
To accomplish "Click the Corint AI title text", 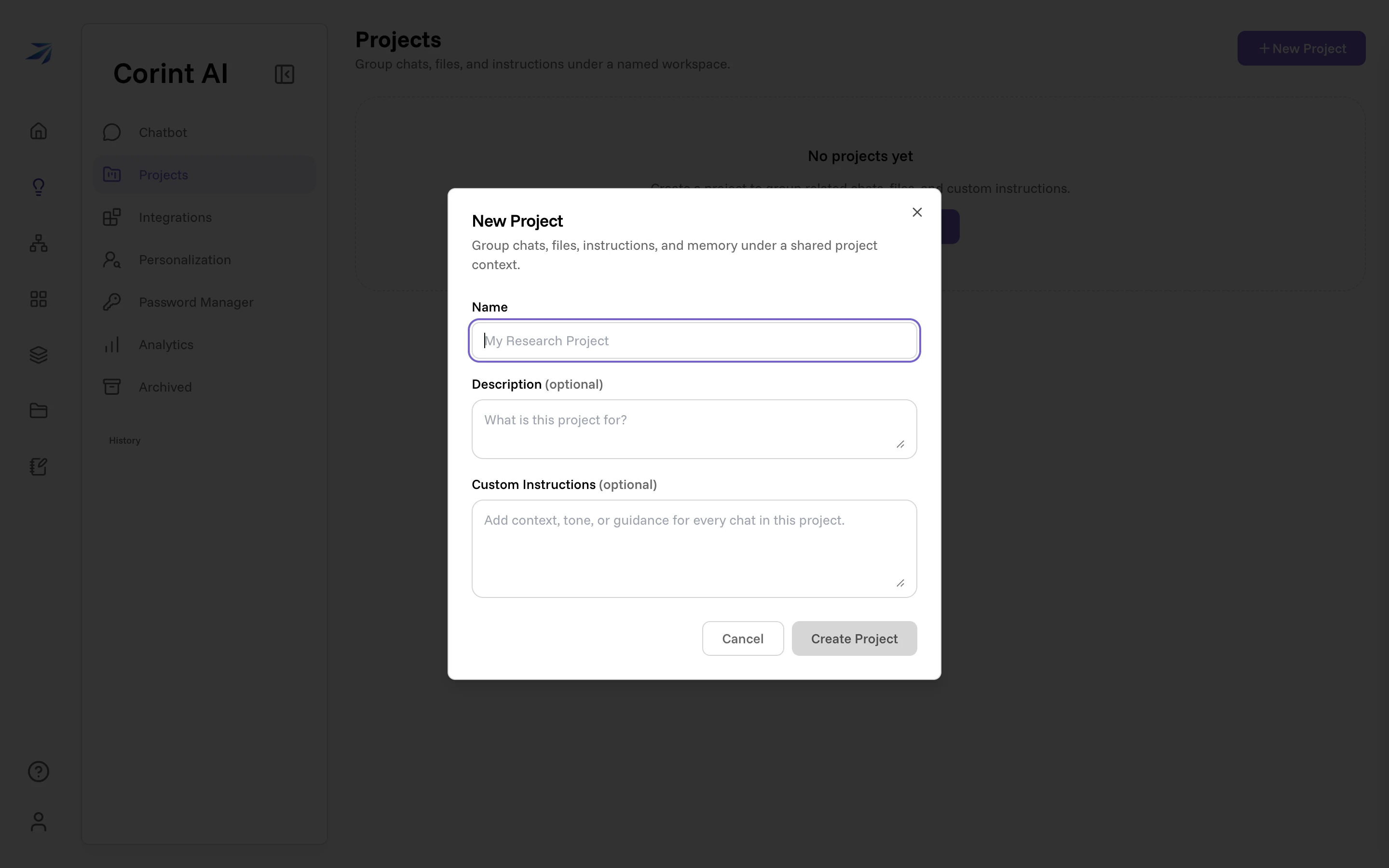I will pos(170,73).
